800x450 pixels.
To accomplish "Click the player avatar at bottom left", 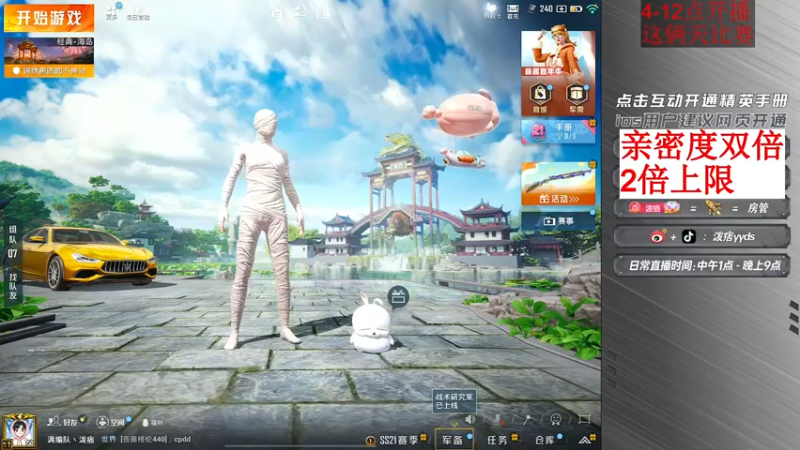I will pos(19,431).
